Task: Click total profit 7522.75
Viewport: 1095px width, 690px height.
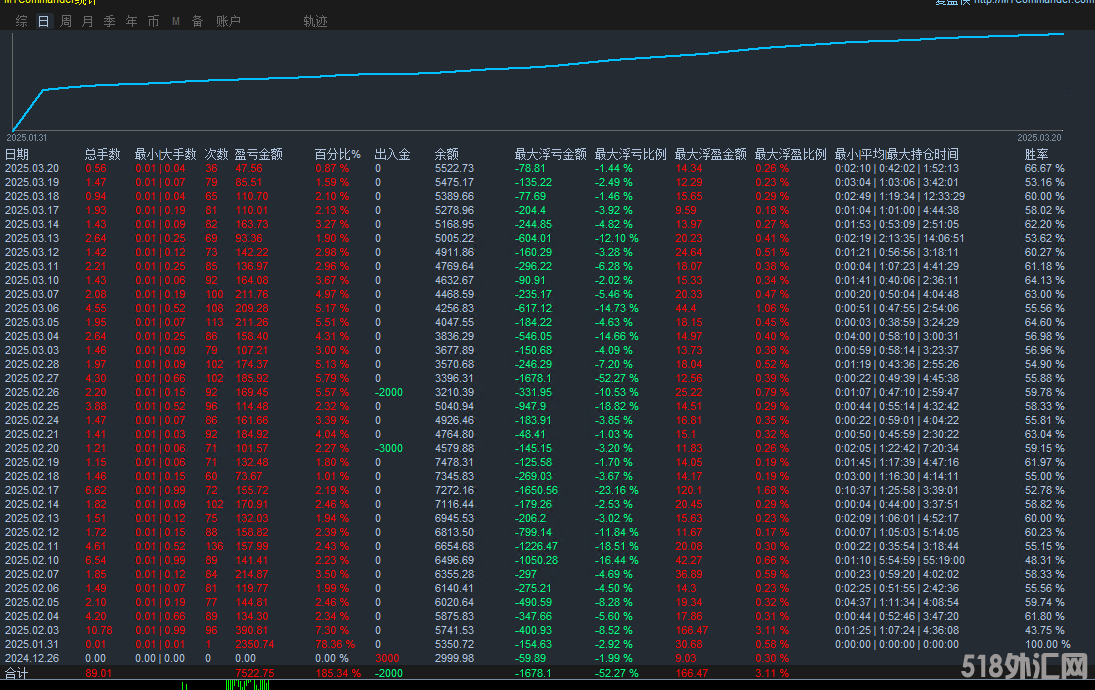Action: [255, 673]
